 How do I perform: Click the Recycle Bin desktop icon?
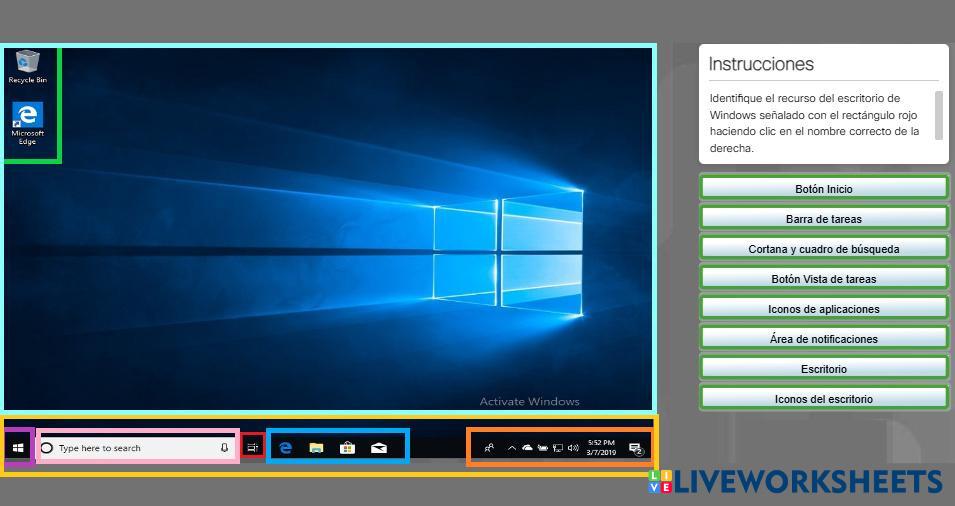click(28, 66)
